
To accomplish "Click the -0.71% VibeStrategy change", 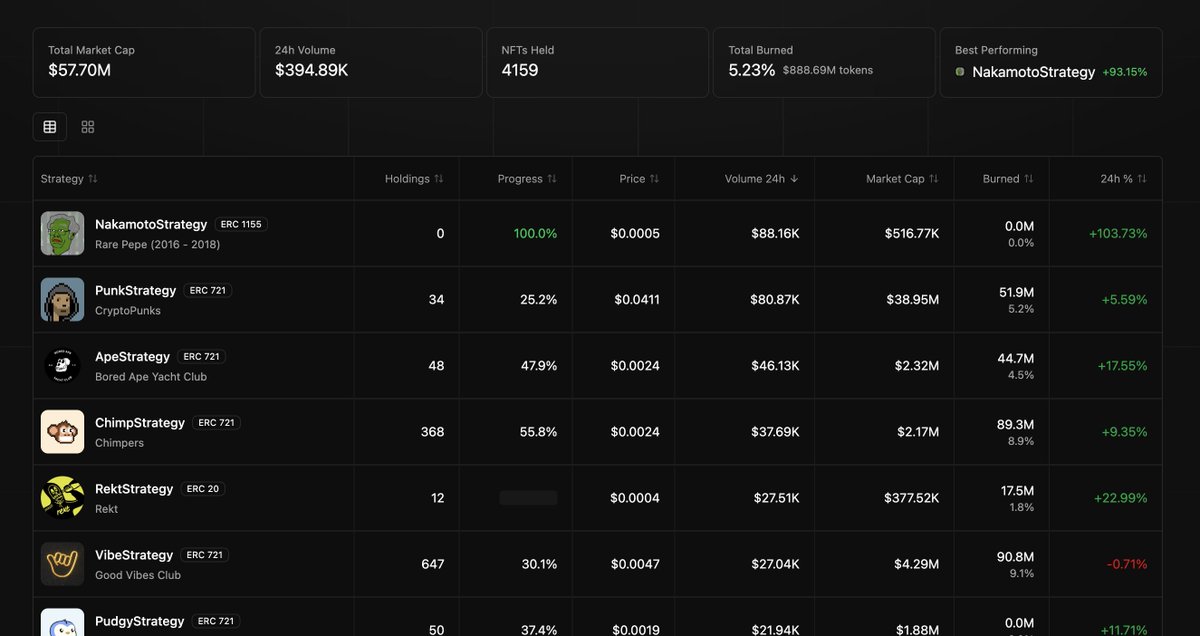I will tap(1127, 564).
